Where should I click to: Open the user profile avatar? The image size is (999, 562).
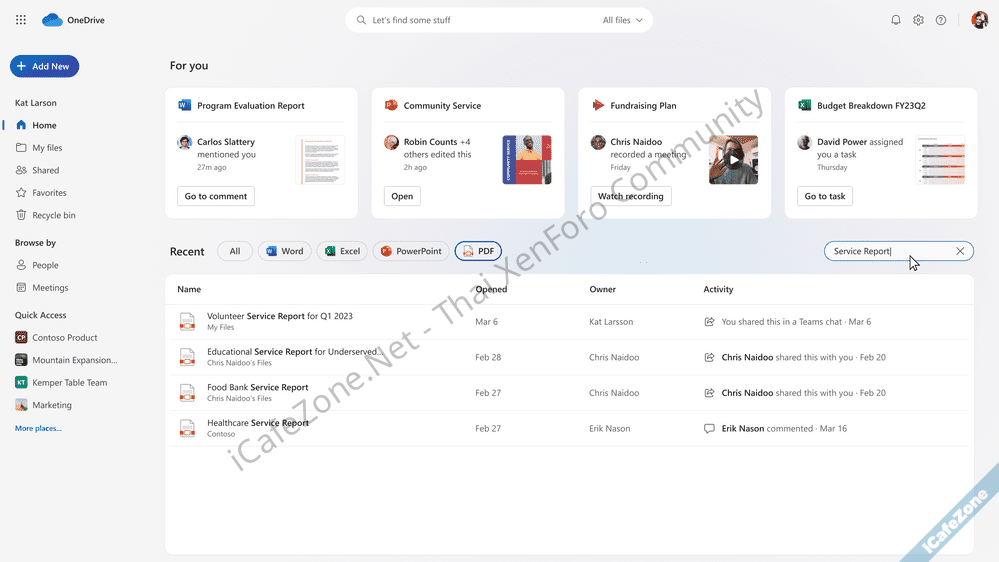click(979, 20)
